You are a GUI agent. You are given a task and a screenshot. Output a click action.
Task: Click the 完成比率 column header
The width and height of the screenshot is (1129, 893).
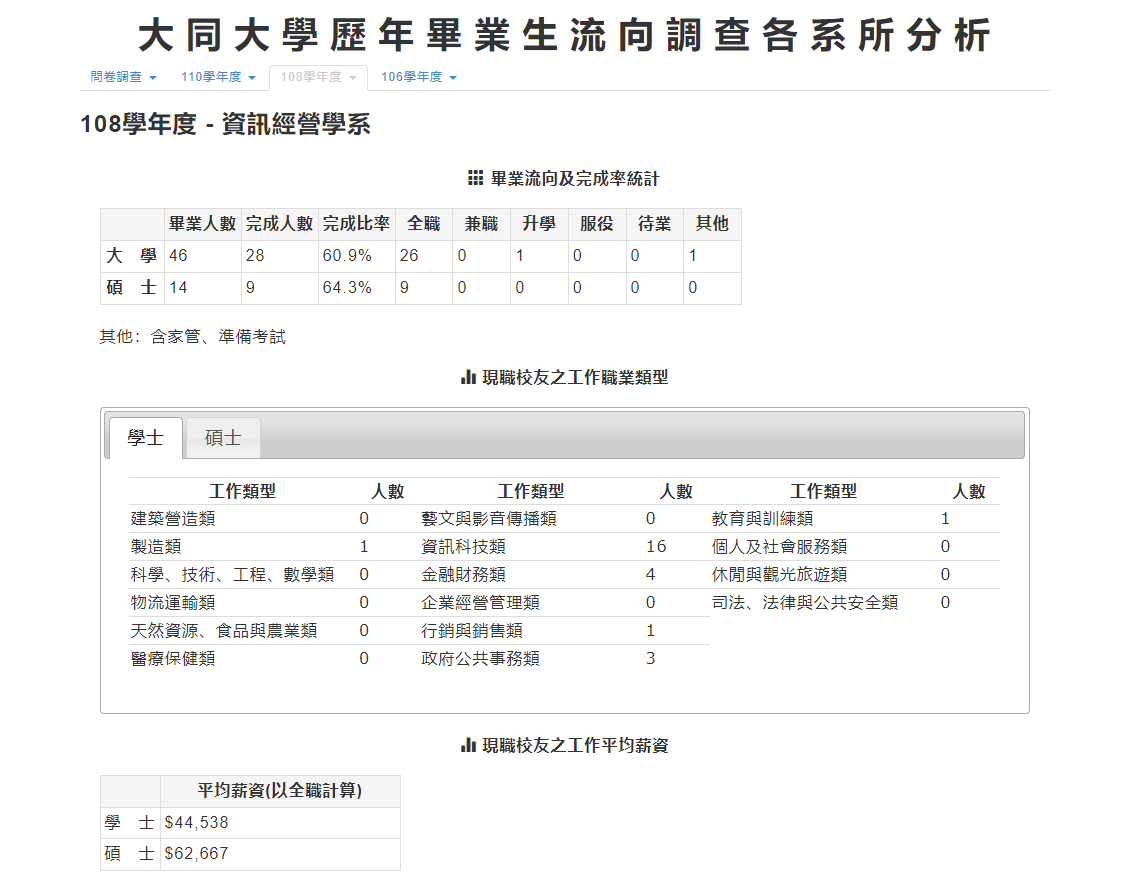356,224
